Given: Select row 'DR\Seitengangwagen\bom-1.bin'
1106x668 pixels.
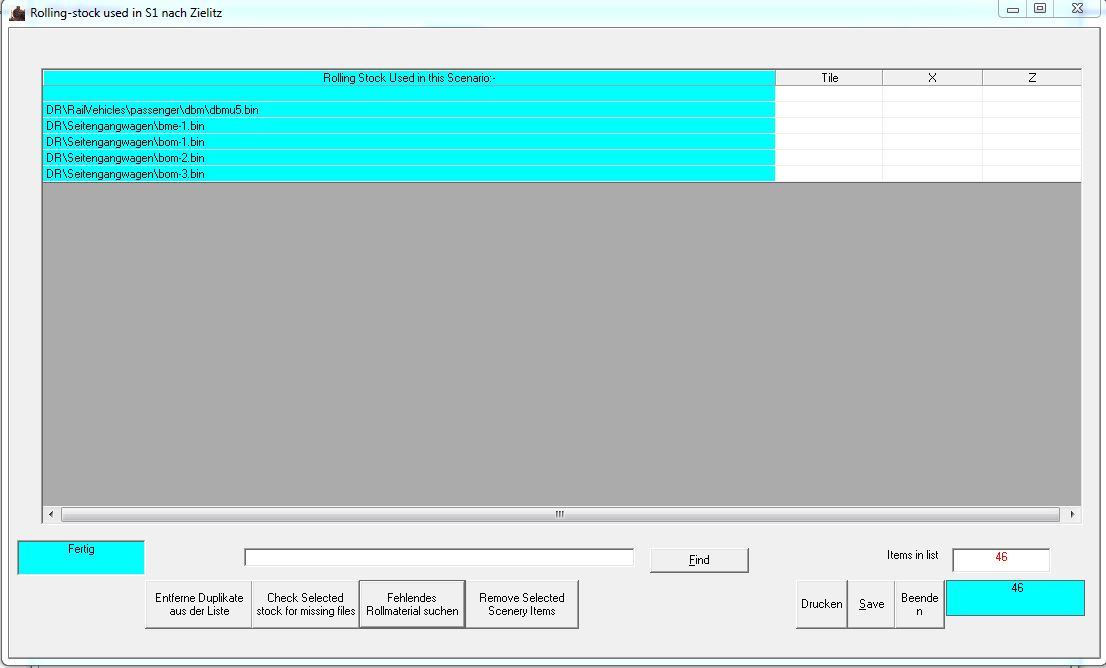Looking at the screenshot, I should pos(409,142).
